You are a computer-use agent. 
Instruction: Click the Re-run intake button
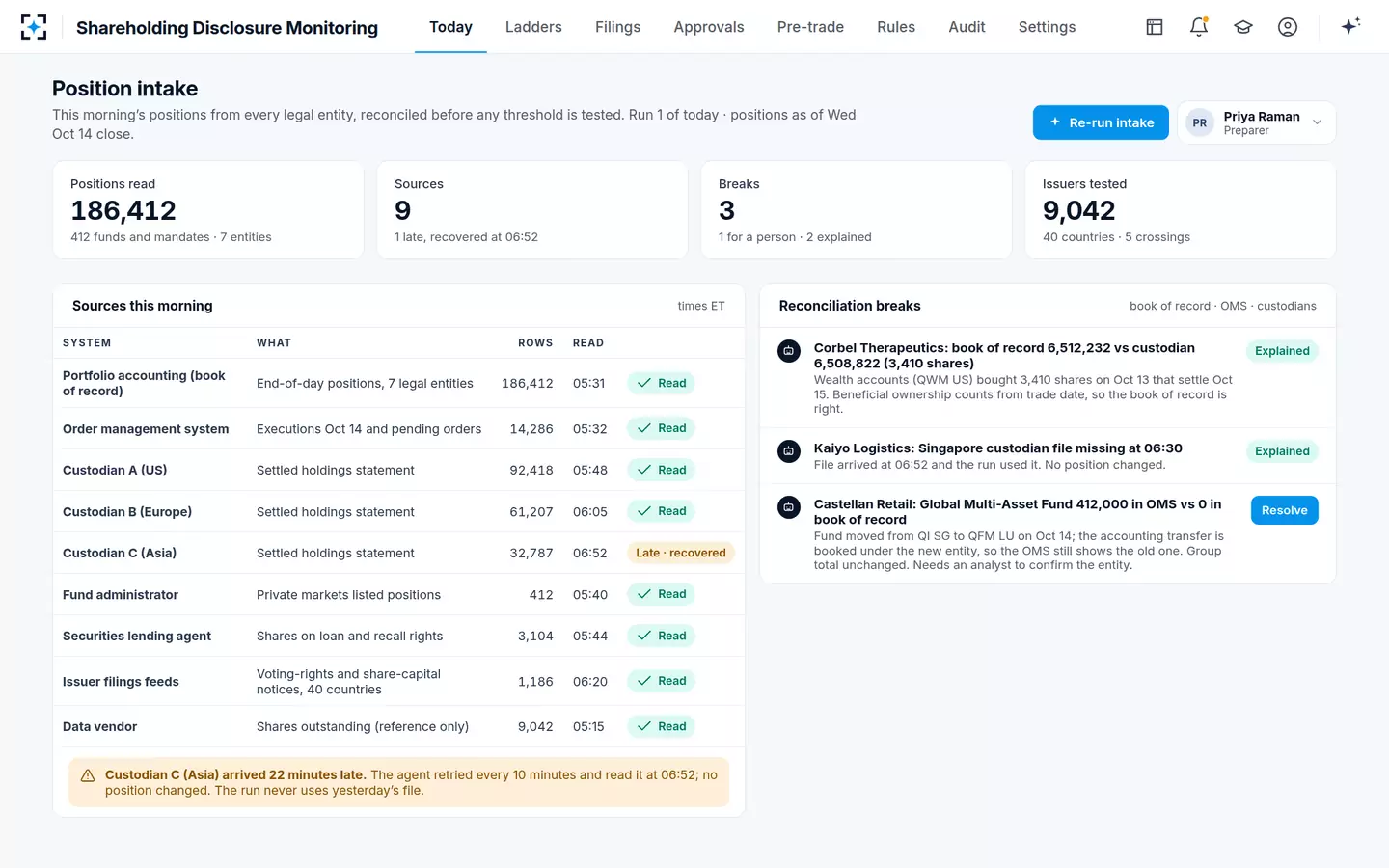(1101, 122)
